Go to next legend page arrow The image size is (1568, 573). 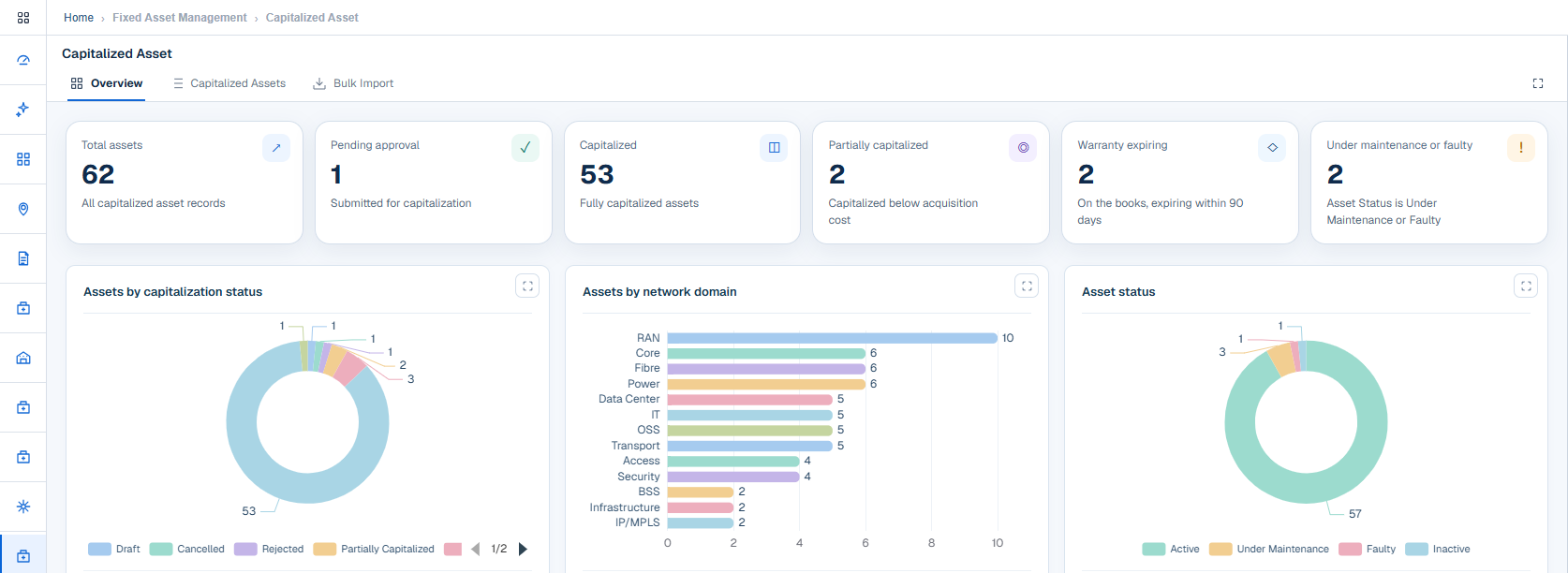click(523, 550)
